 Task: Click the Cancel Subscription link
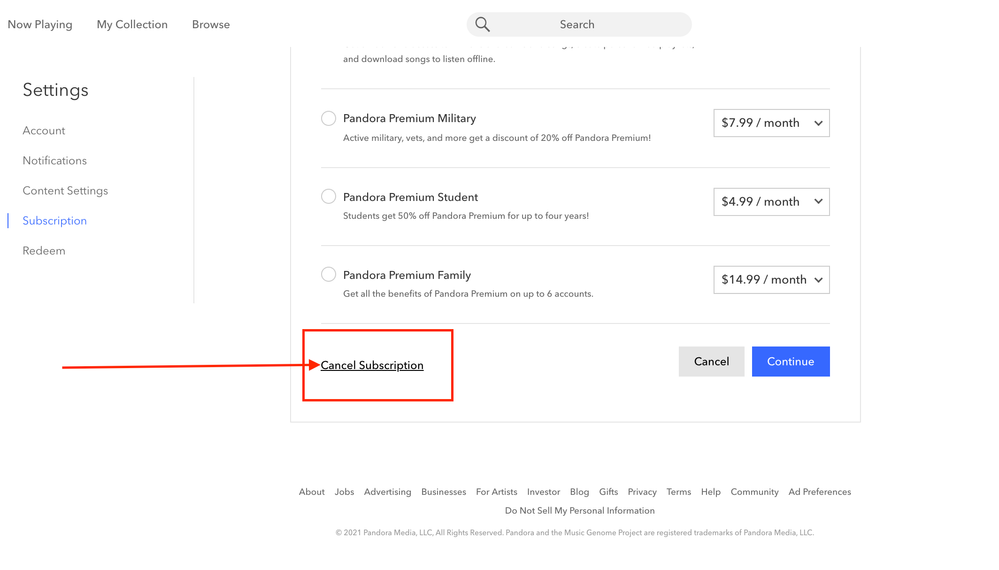[x=372, y=365]
